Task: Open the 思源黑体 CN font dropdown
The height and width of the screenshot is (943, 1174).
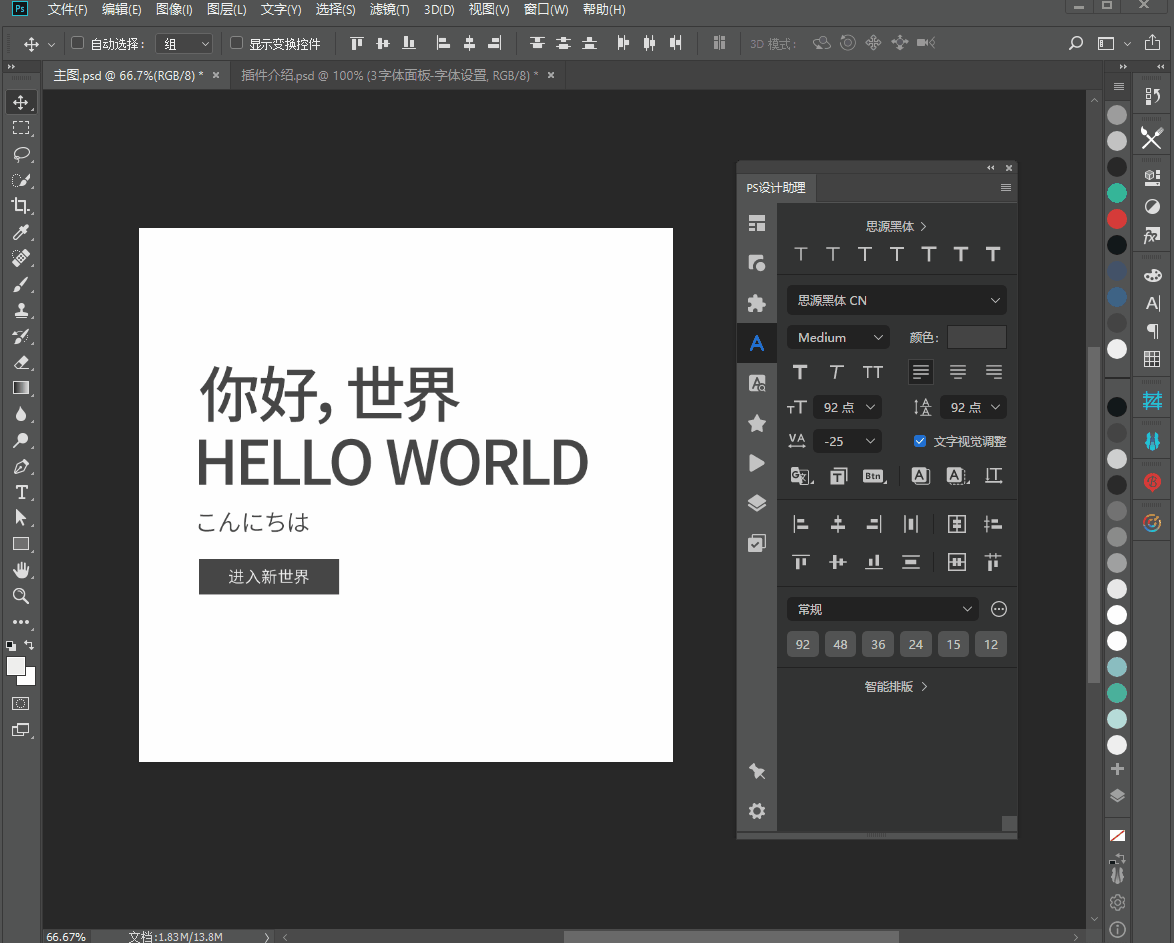Action: pyautogui.click(x=896, y=300)
